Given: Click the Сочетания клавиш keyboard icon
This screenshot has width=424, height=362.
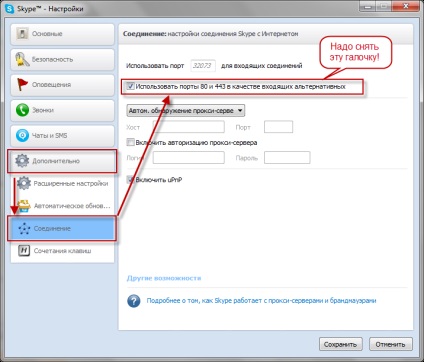Looking at the screenshot, I should tap(24, 251).
